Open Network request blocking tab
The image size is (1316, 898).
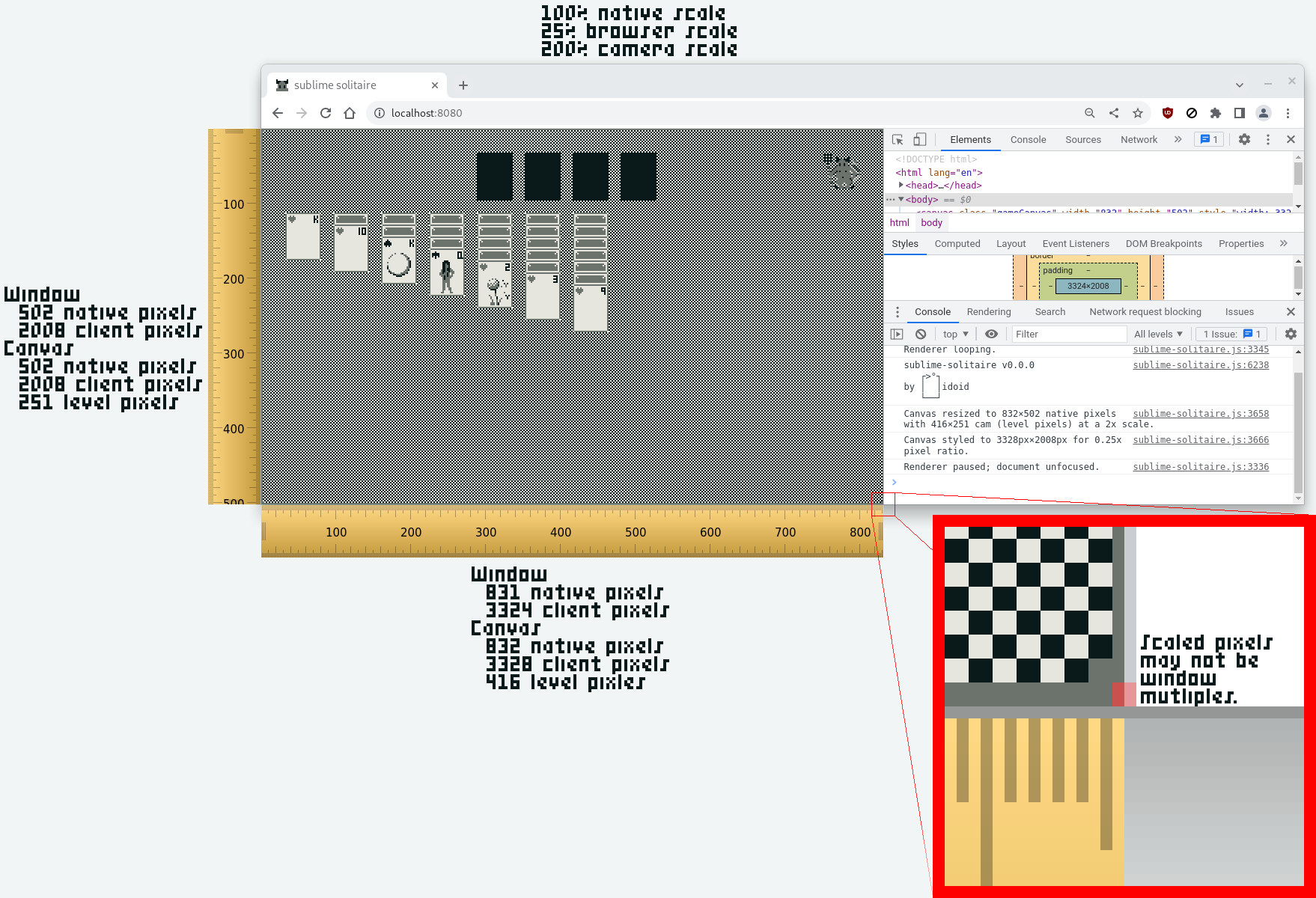(1145, 311)
